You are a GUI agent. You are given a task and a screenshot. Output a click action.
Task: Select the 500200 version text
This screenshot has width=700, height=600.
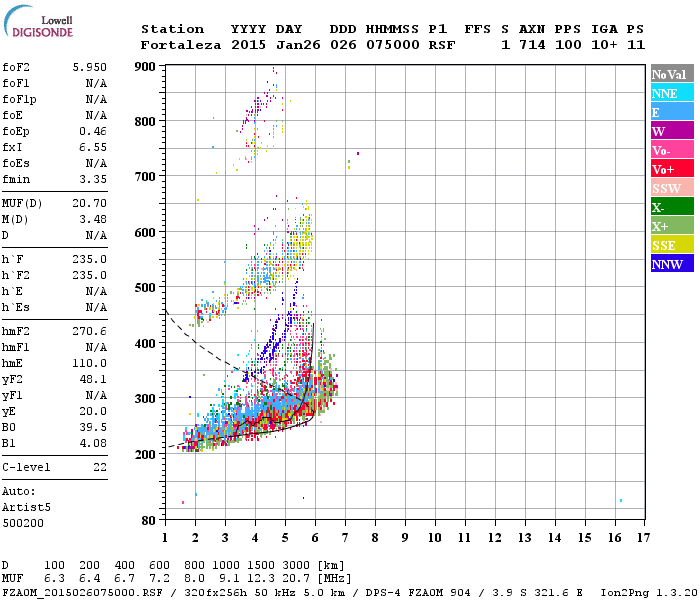[23, 523]
